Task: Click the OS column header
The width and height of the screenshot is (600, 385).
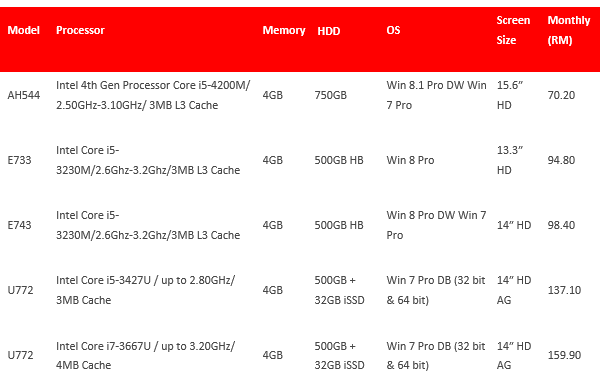Action: 393,30
